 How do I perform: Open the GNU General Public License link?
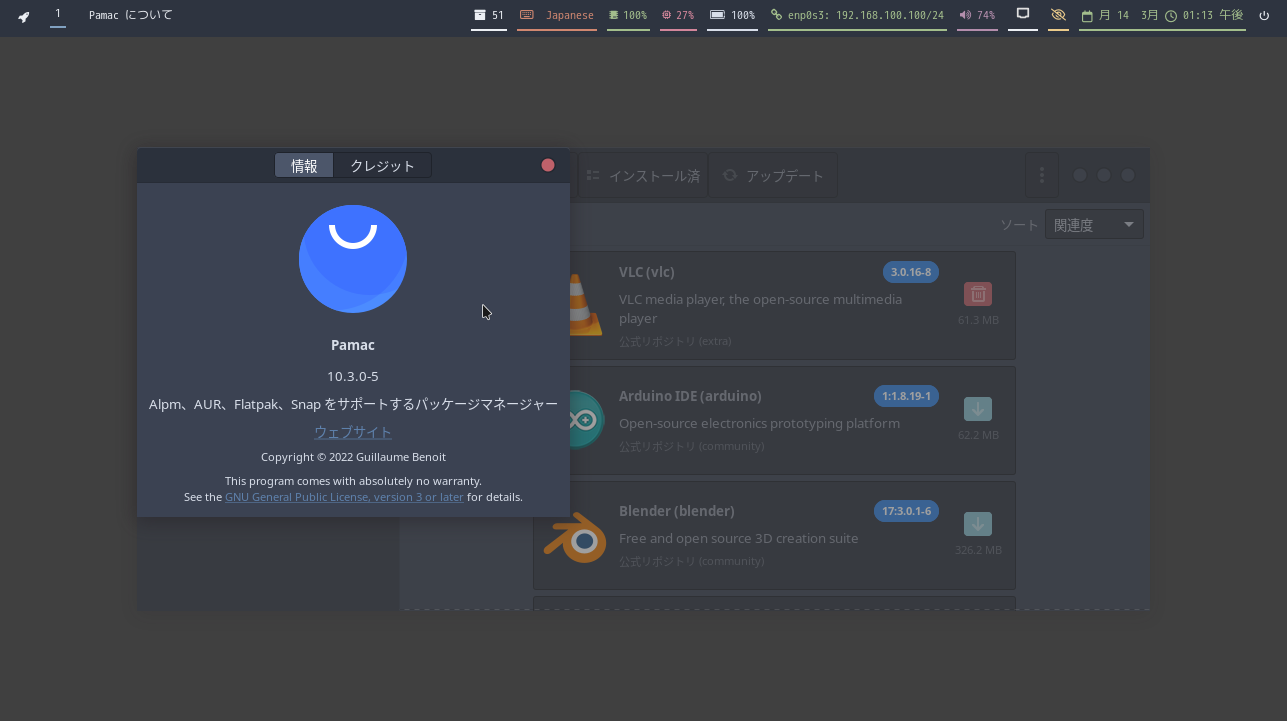[x=344, y=497]
